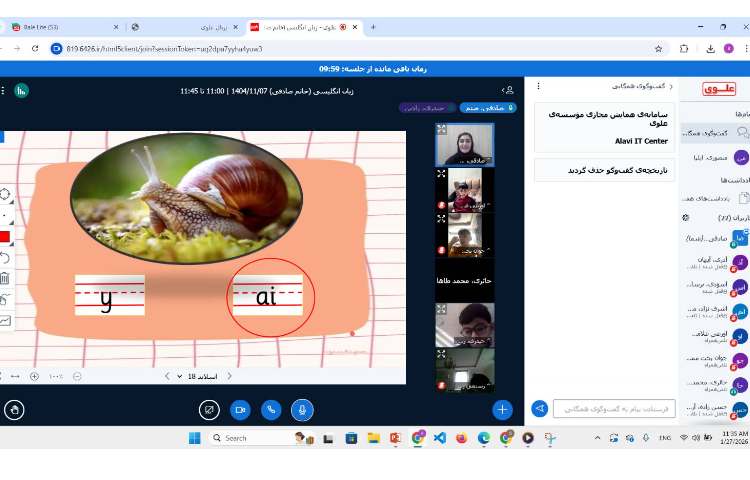Image resolution: width=750 pixels, height=480 pixels.
Task: Zoom in on the presentation
Action: point(34,376)
